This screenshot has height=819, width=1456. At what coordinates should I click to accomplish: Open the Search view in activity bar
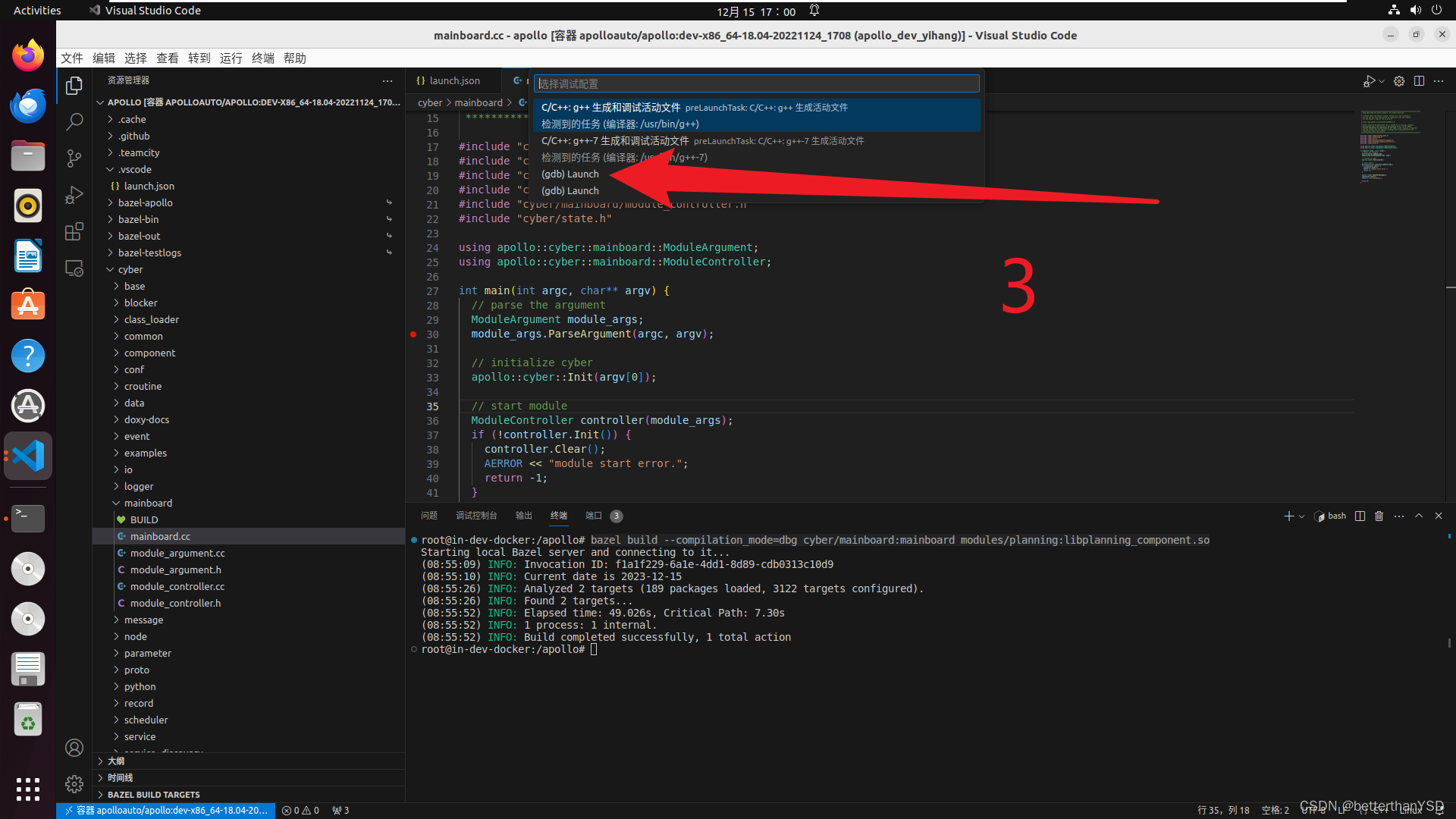tap(74, 121)
